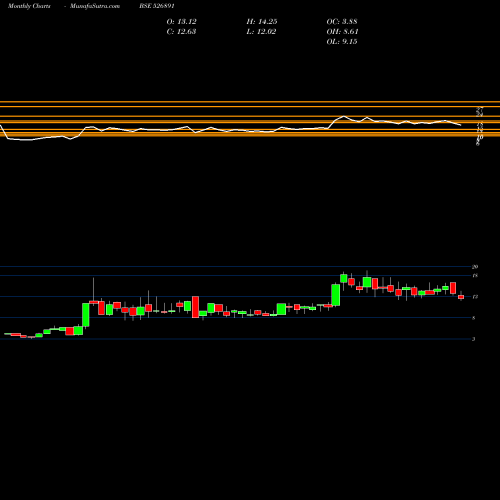Click price axis label '18'
Viewport: 500px width, 500px height.
tap(475, 276)
